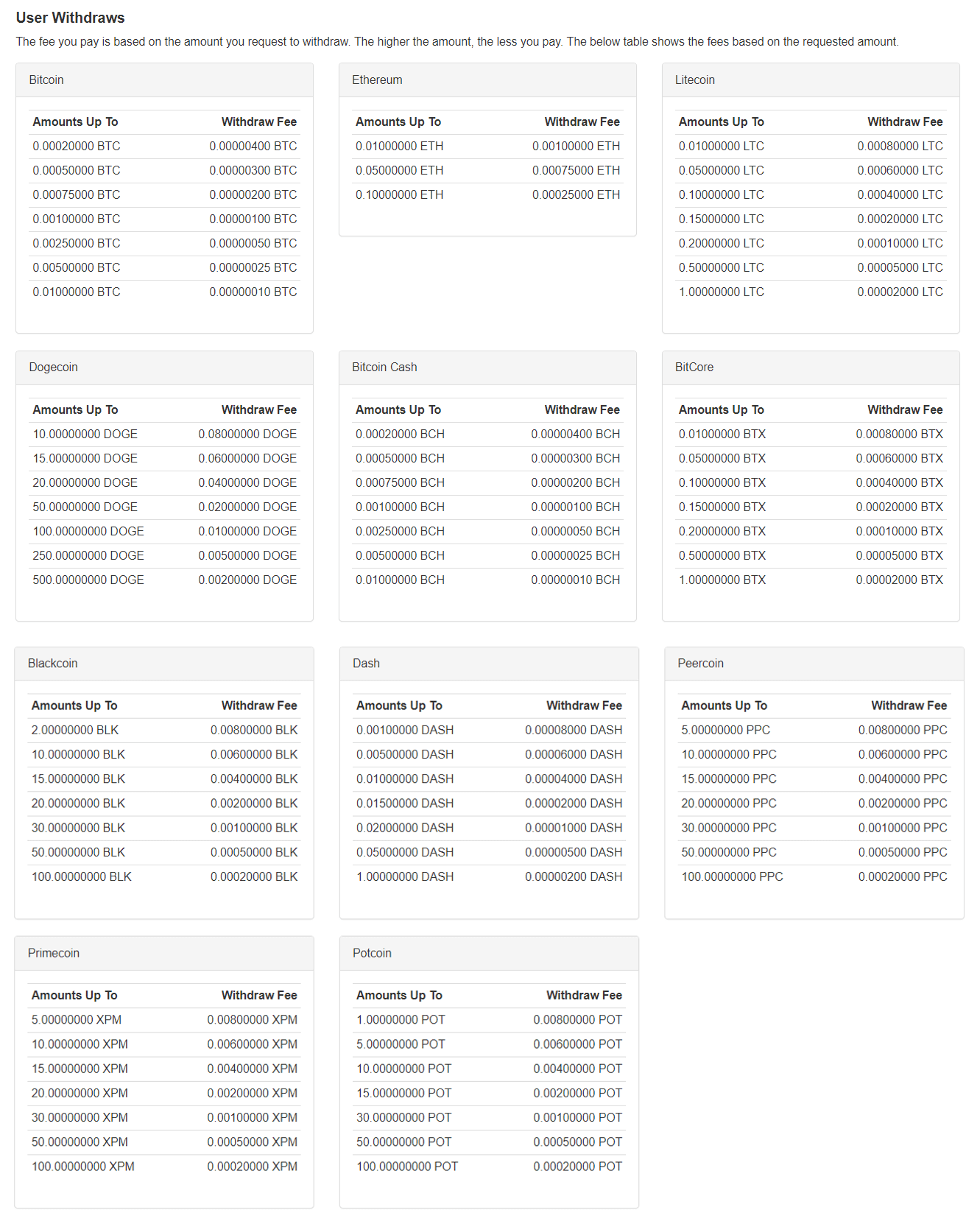Click the 0.00002000 BTX fee cell

point(899,580)
